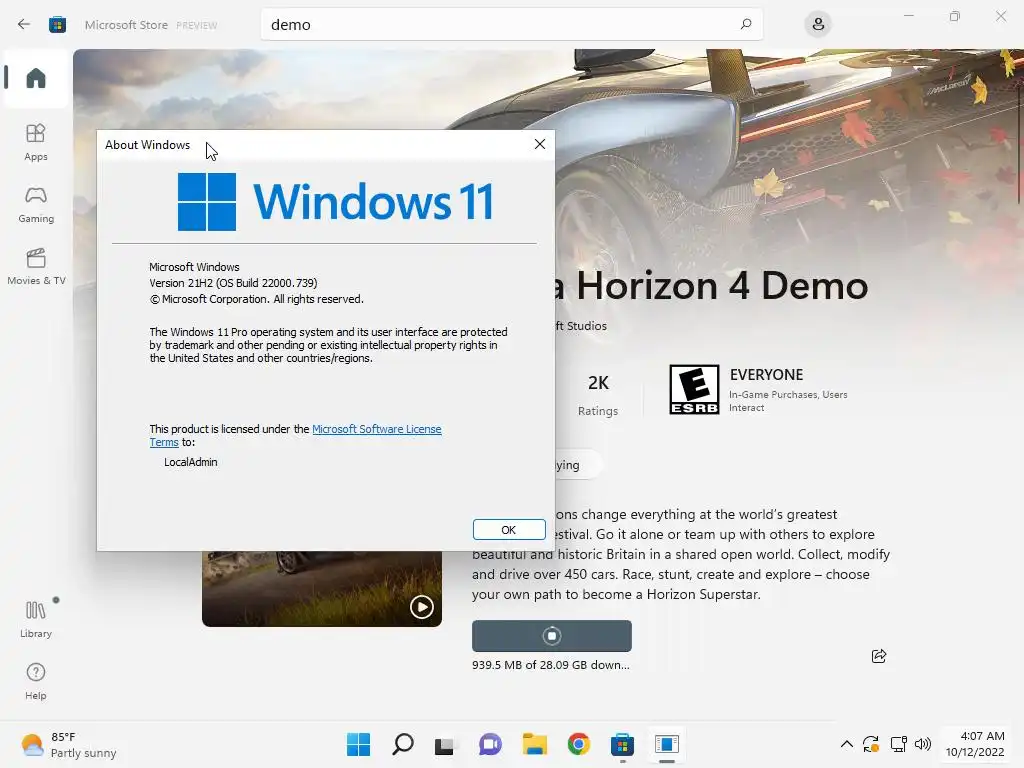Close the About Windows dialog
The image size is (1024, 768).
[x=539, y=144]
